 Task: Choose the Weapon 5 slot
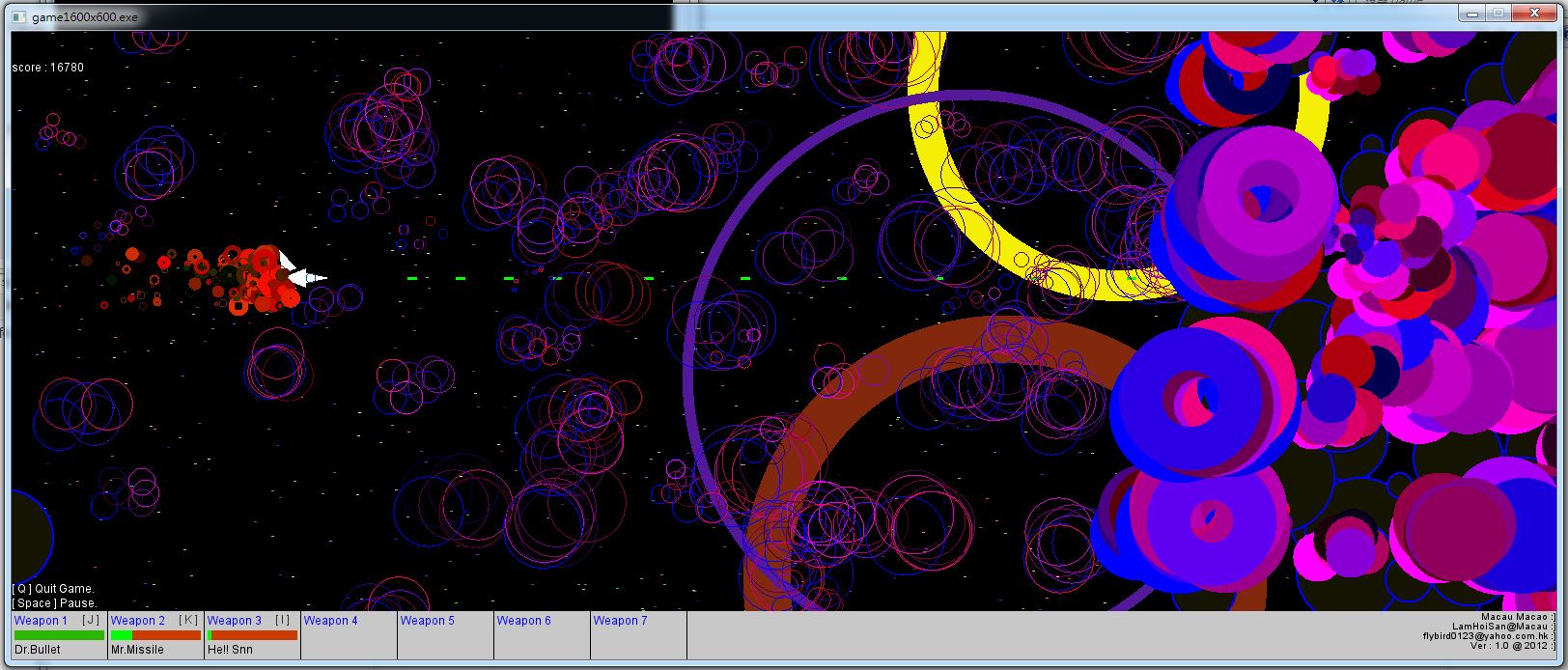pos(446,635)
